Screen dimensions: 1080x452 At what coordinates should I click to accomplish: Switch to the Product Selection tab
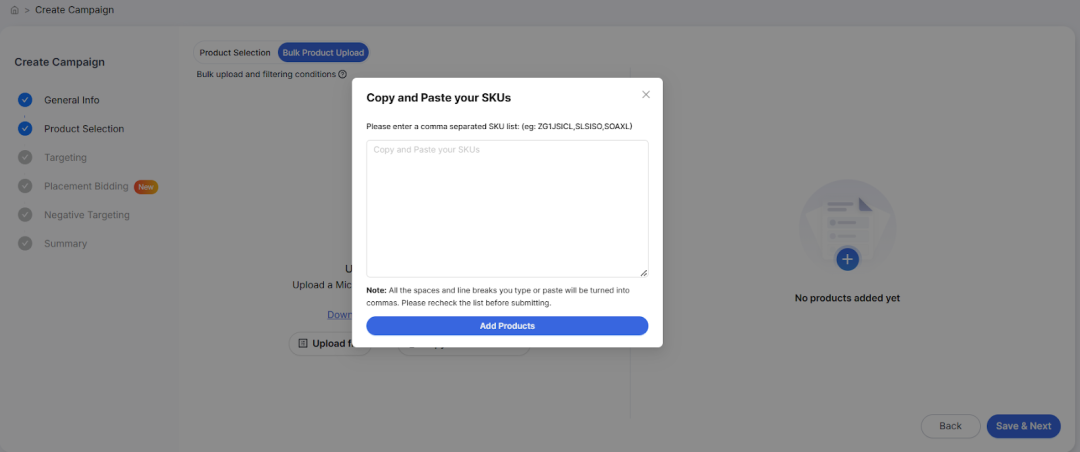(x=235, y=53)
